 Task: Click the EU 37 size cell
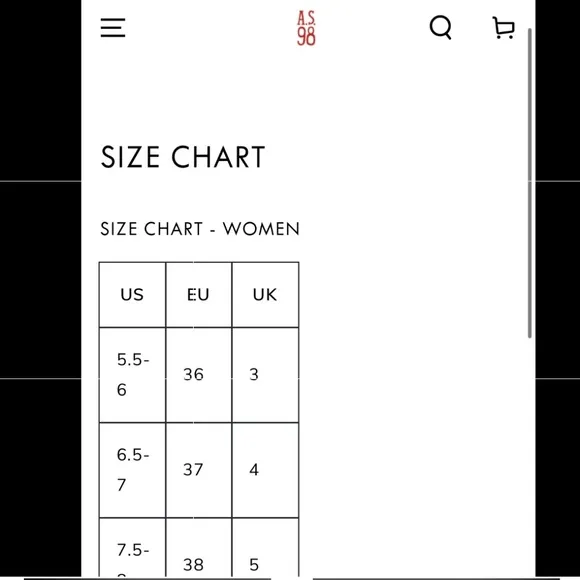pyautogui.click(x=199, y=470)
